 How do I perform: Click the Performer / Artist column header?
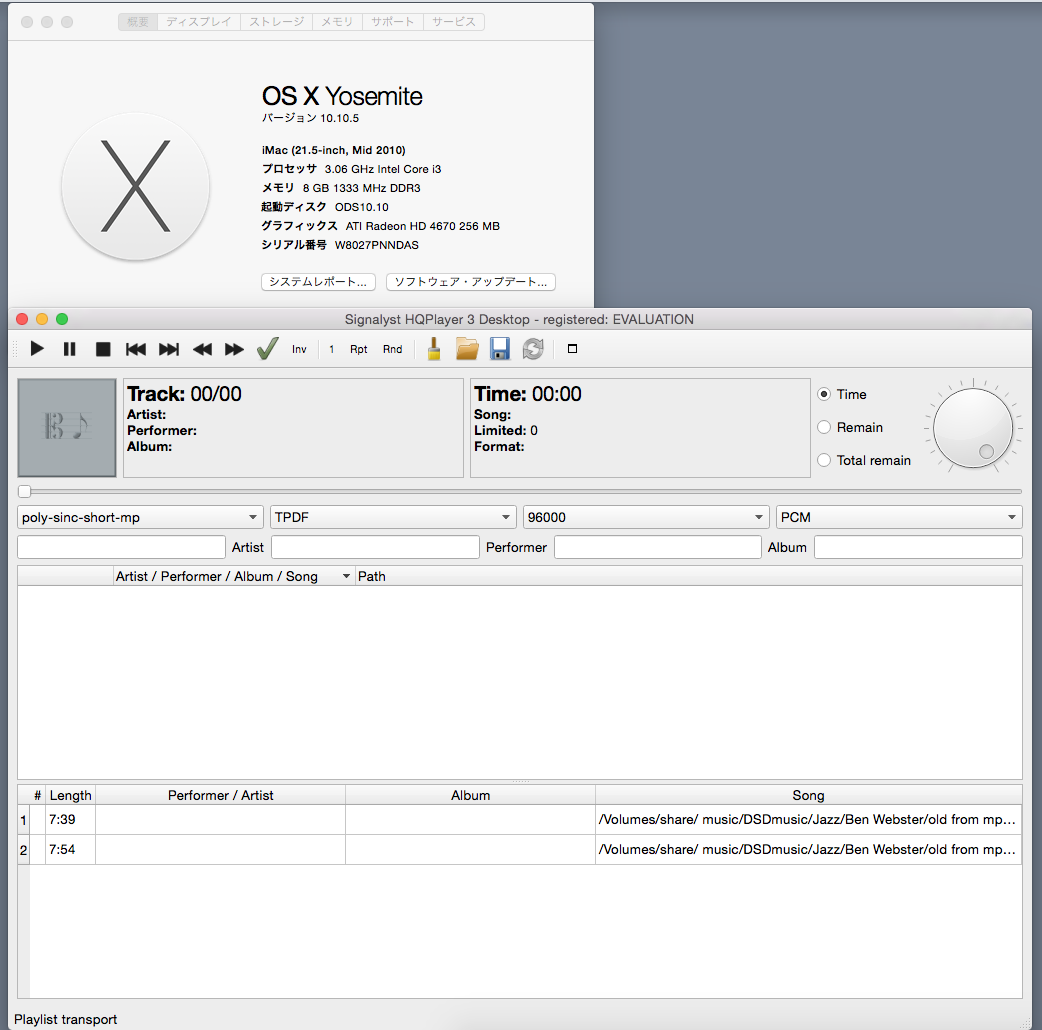[x=221, y=795]
